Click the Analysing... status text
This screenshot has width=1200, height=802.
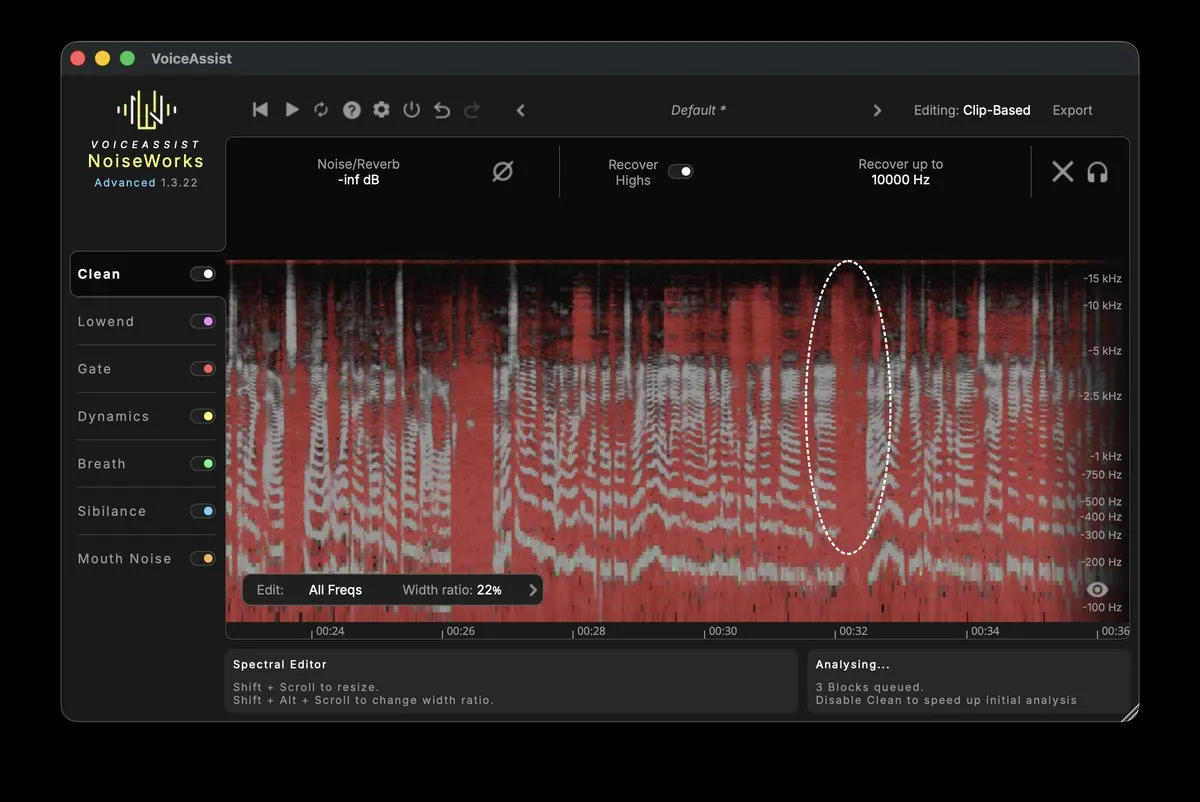(853, 664)
